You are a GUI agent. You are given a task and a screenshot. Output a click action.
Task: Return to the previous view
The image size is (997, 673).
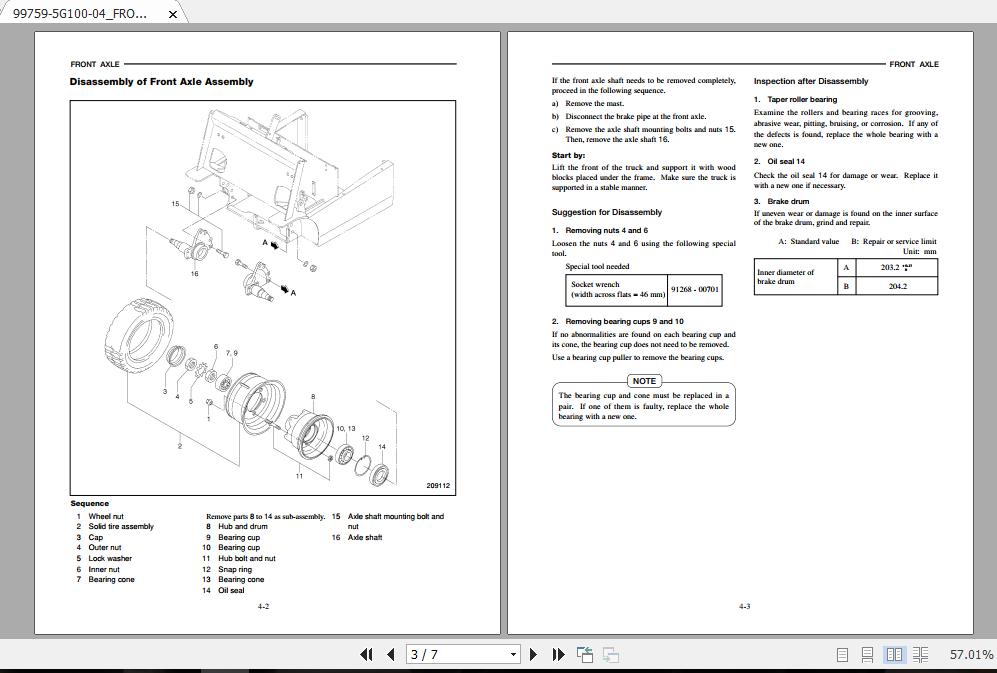(x=584, y=654)
